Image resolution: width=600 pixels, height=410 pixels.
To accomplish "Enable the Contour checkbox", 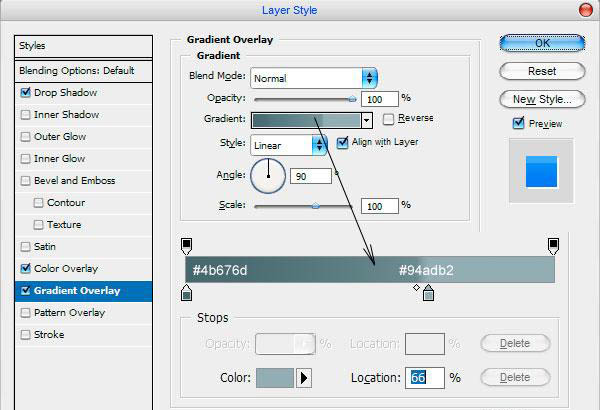I will [x=38, y=203].
